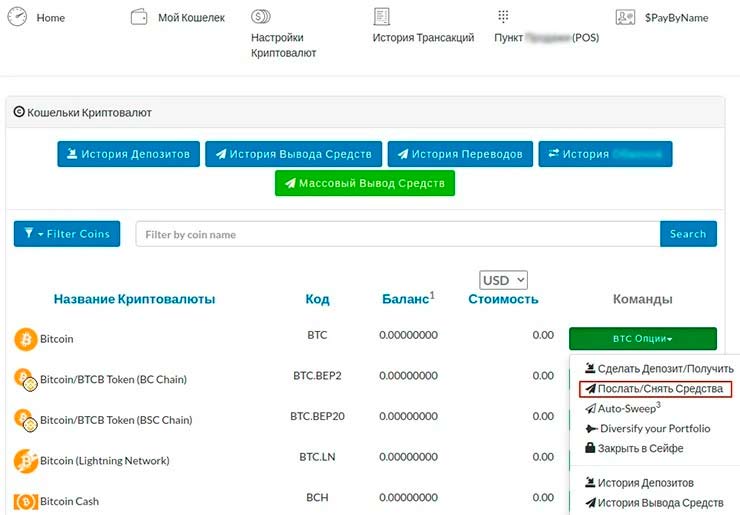The height and width of the screenshot is (515, 740).
Task: Expand the Filter Coins dropdown
Action: pos(67,234)
